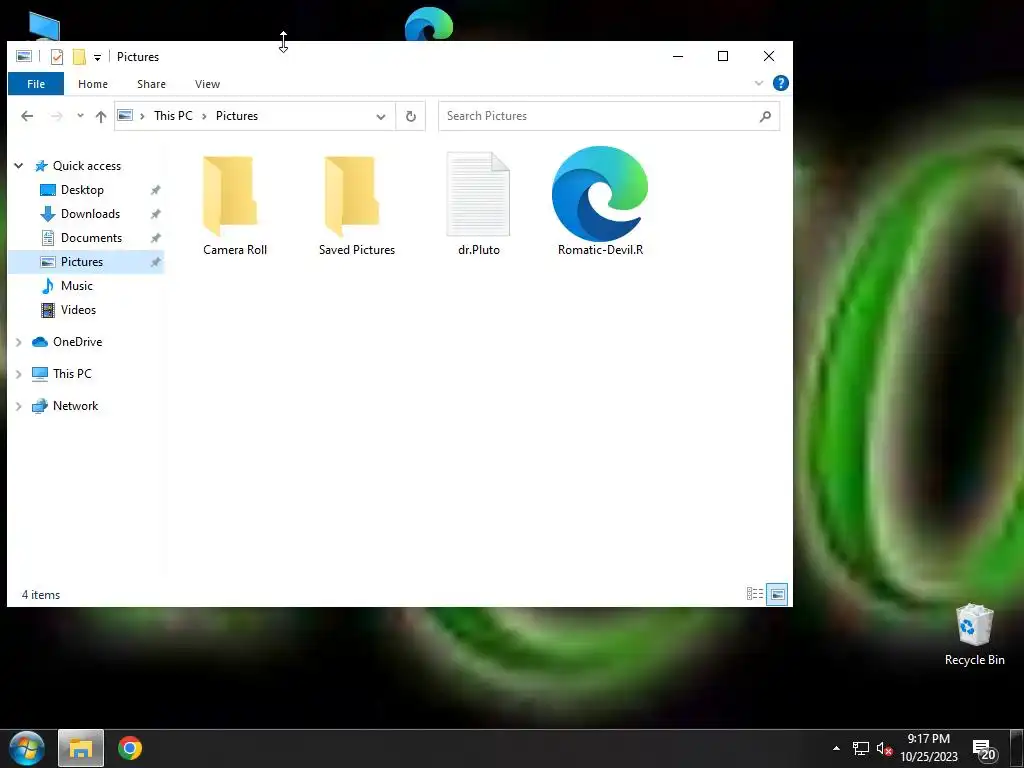
Task: Click the Show desktop strip on taskbar
Action: [x=1017, y=748]
